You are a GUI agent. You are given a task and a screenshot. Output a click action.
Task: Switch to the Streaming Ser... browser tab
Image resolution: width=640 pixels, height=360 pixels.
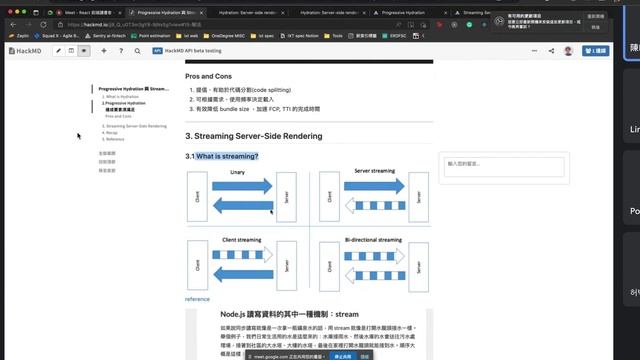(473, 13)
